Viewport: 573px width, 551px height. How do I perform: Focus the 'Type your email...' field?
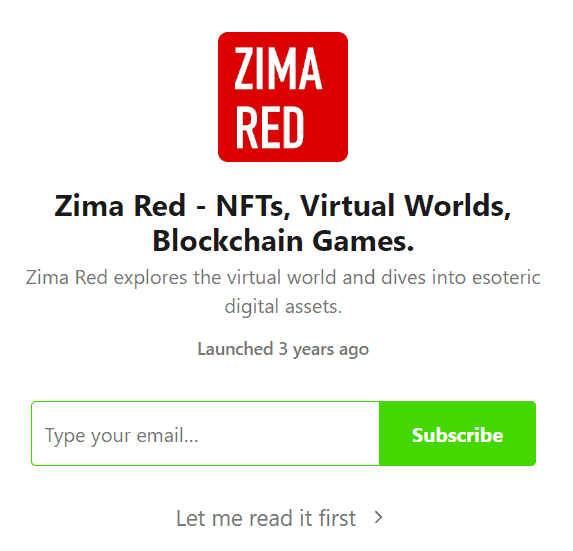coord(205,434)
